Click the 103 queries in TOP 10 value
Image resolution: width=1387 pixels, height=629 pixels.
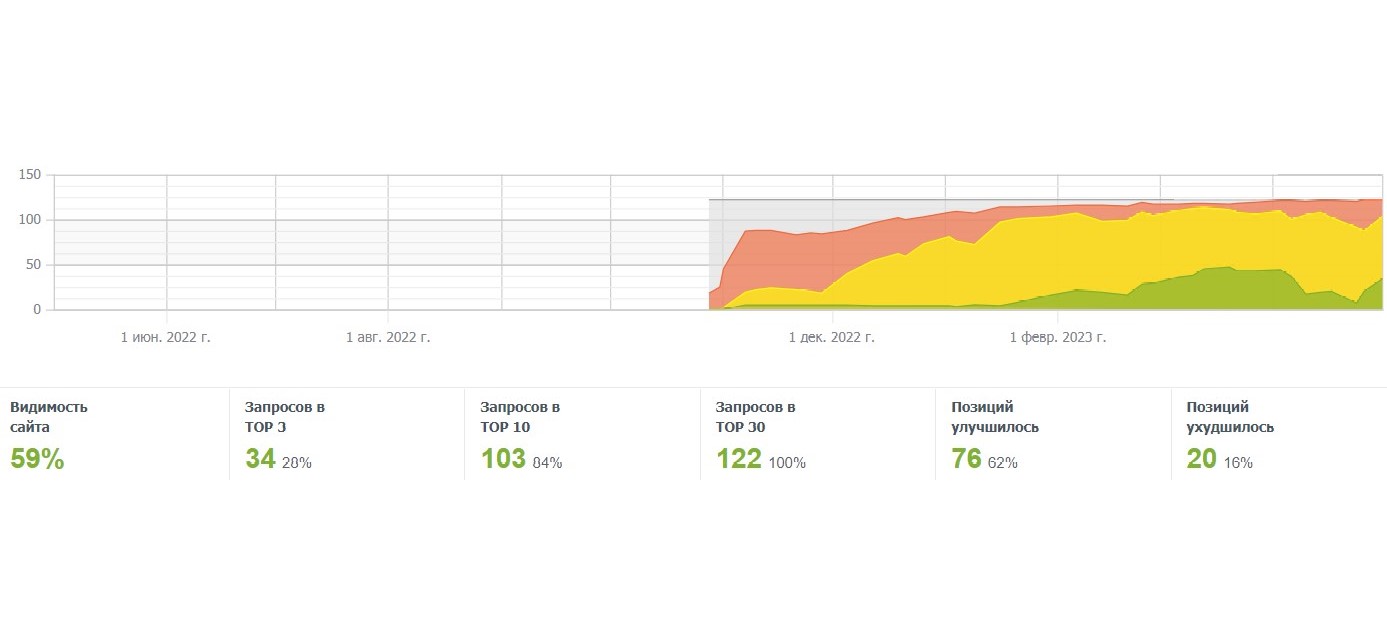click(503, 460)
